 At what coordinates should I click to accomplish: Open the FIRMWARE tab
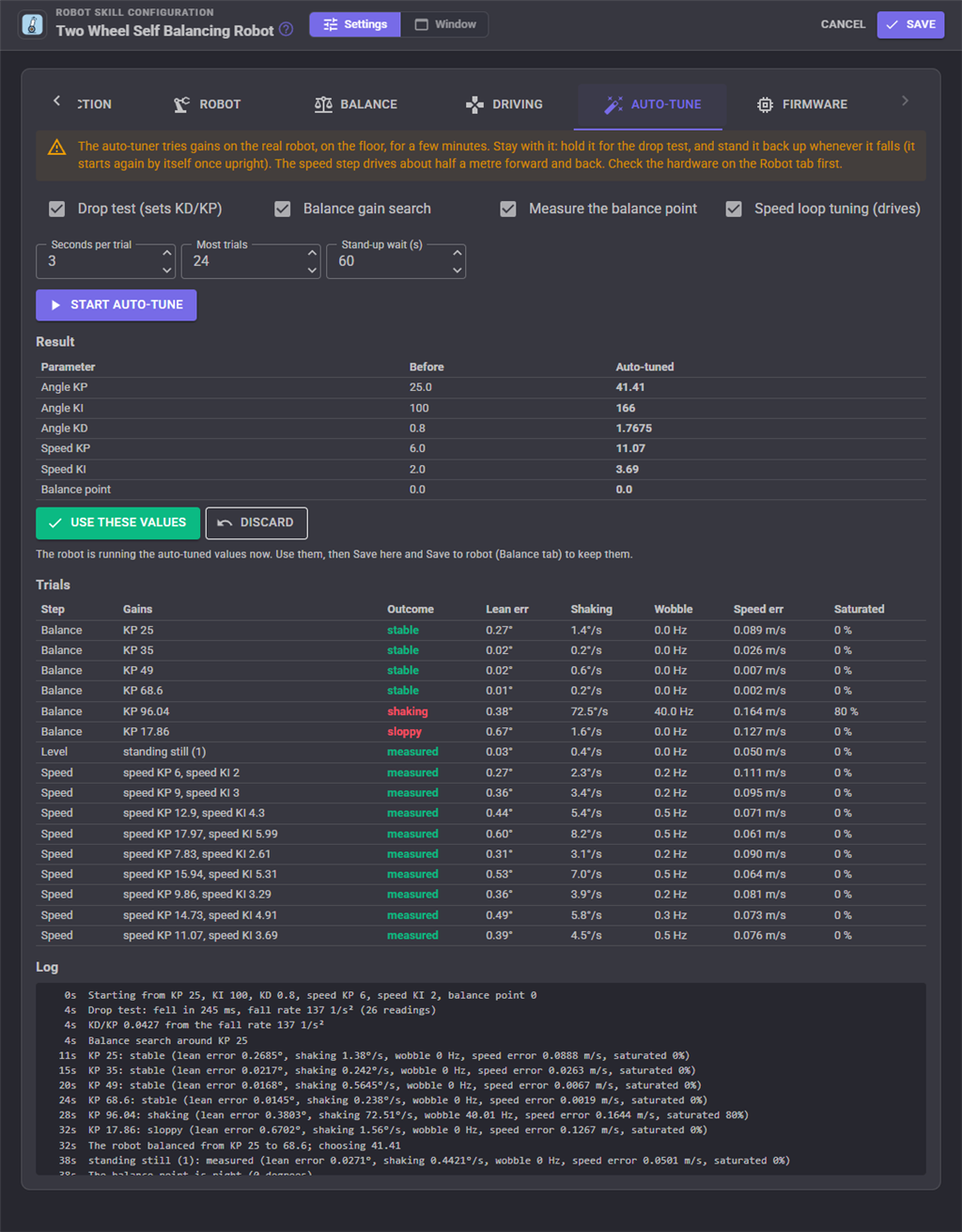pos(802,104)
